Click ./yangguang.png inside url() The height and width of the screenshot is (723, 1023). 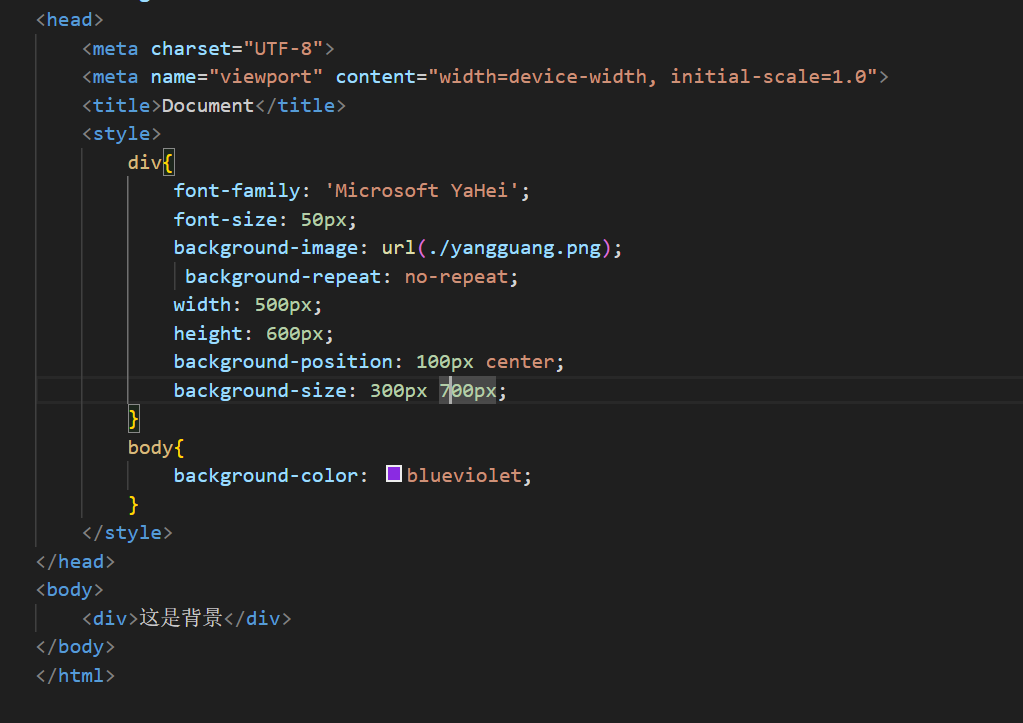point(515,248)
